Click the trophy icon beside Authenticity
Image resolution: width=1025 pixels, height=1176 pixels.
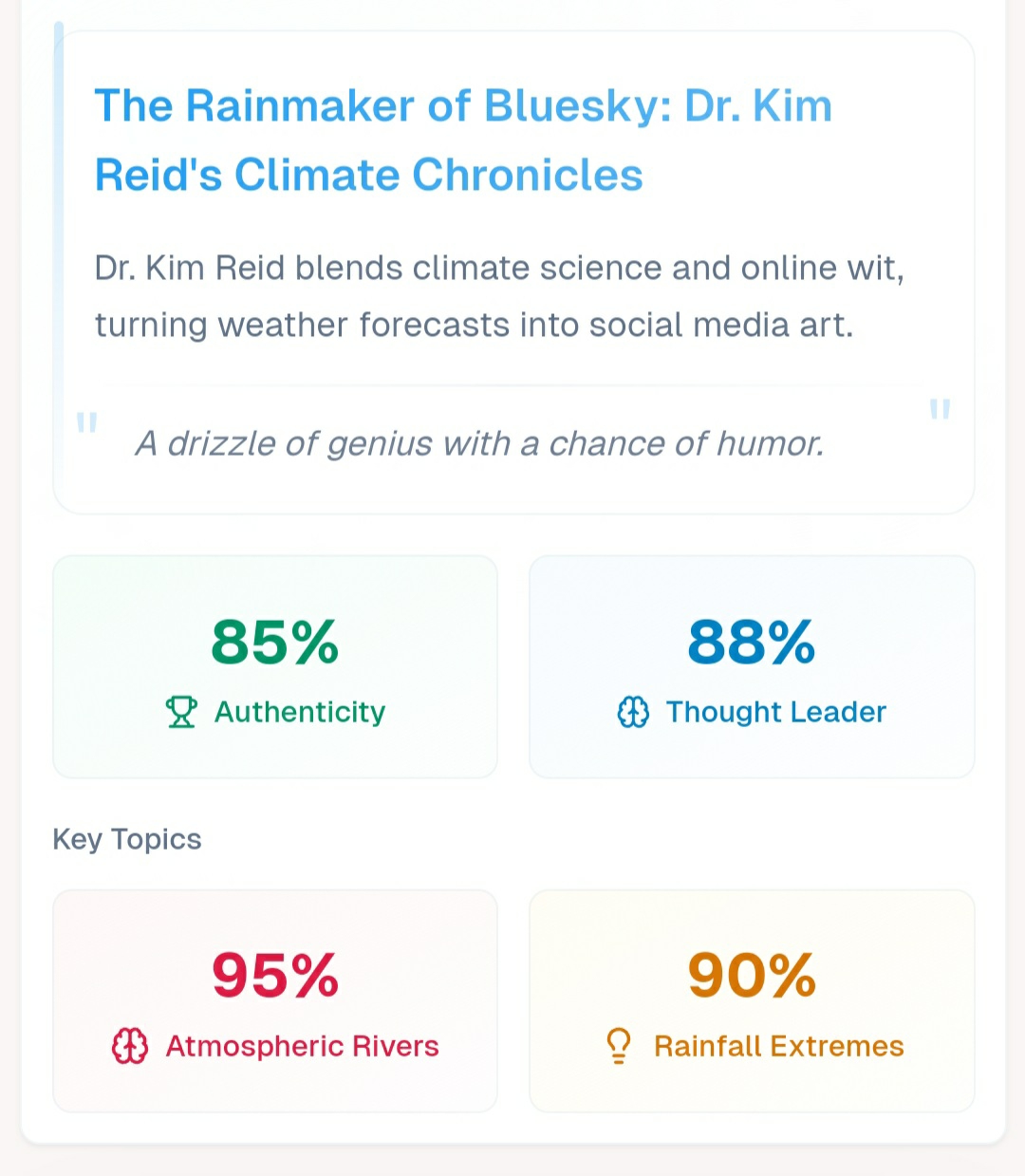coord(181,712)
